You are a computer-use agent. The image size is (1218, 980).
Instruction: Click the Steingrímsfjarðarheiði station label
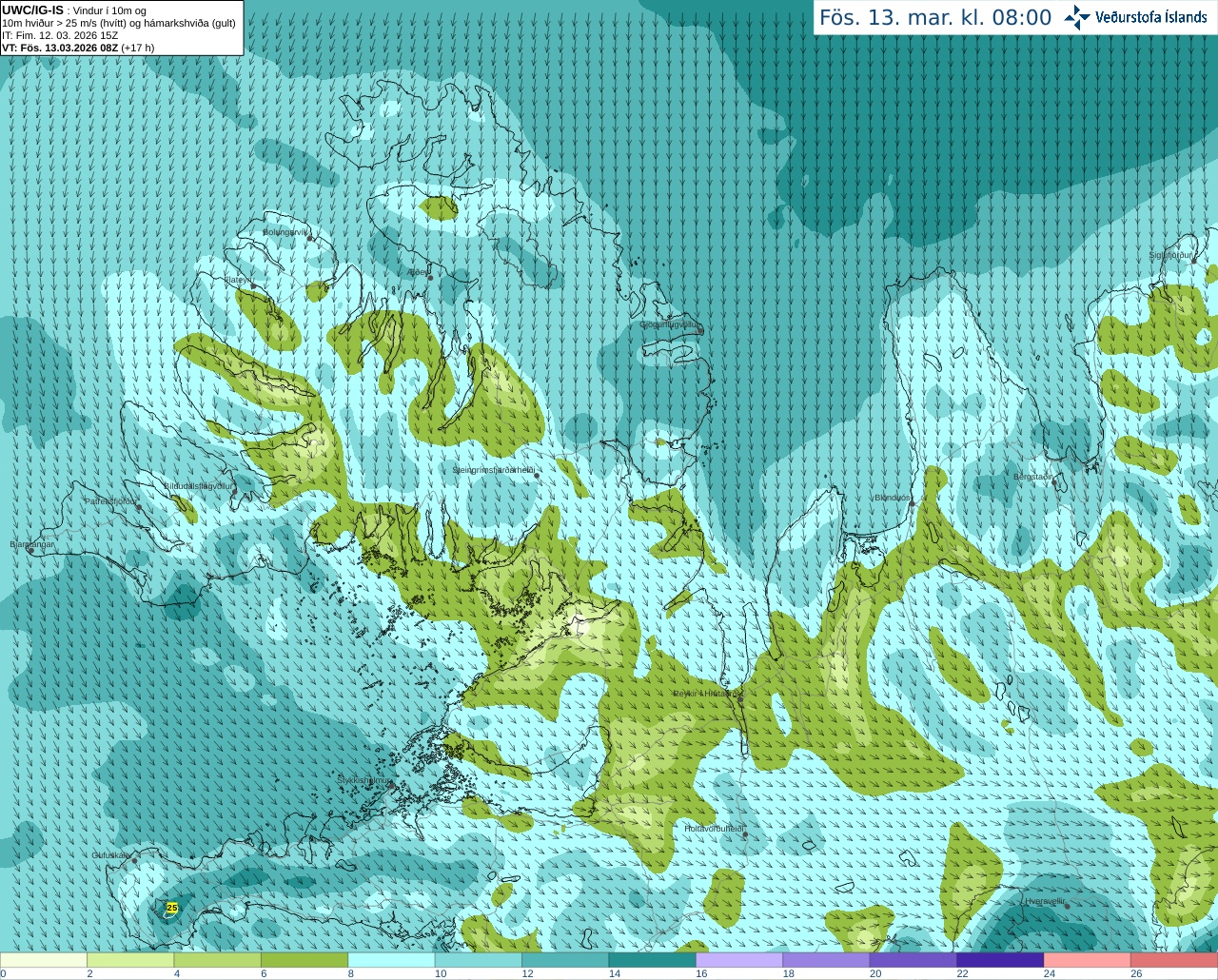click(x=493, y=470)
